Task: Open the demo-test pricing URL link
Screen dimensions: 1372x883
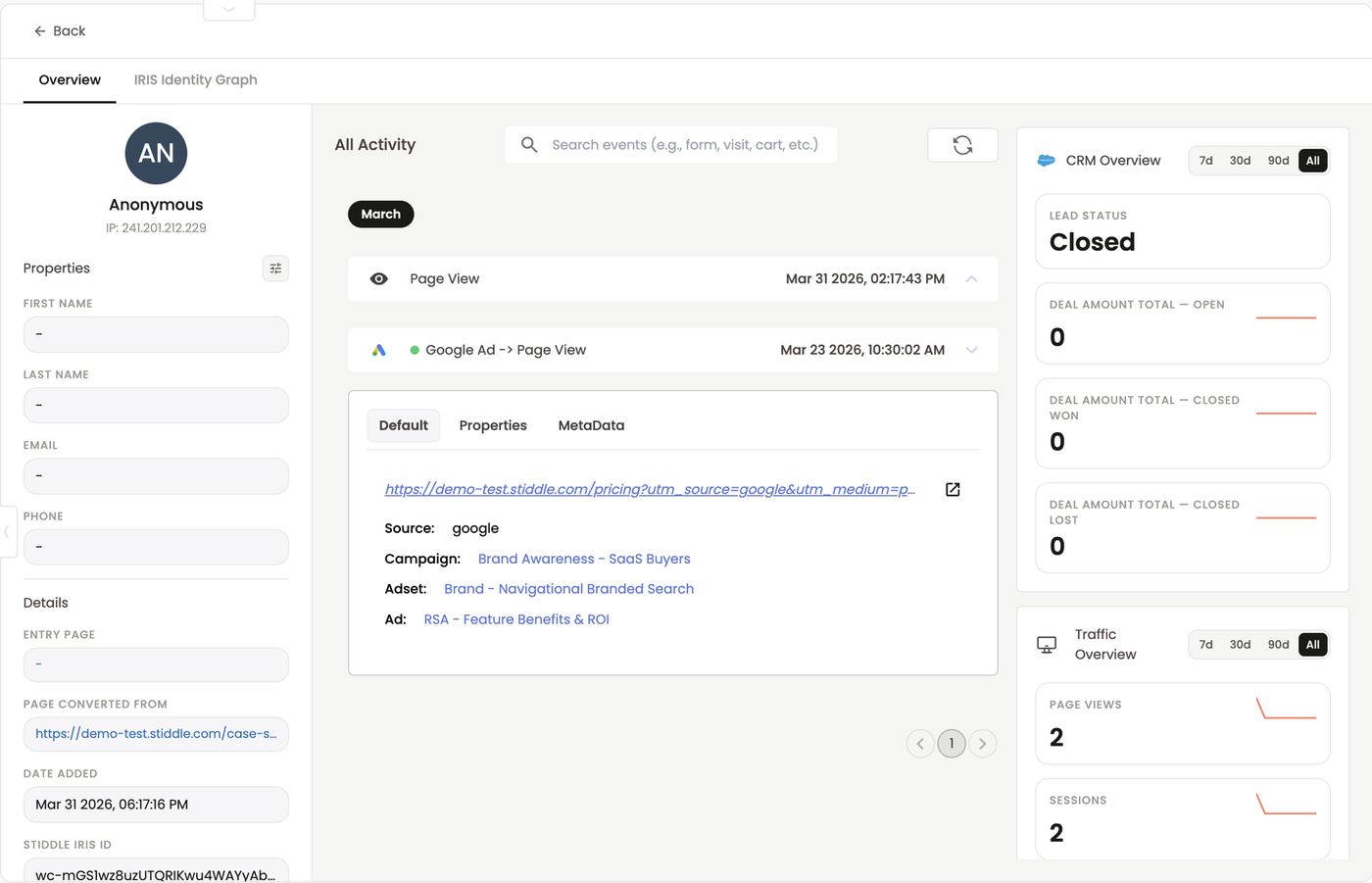Action: point(650,489)
